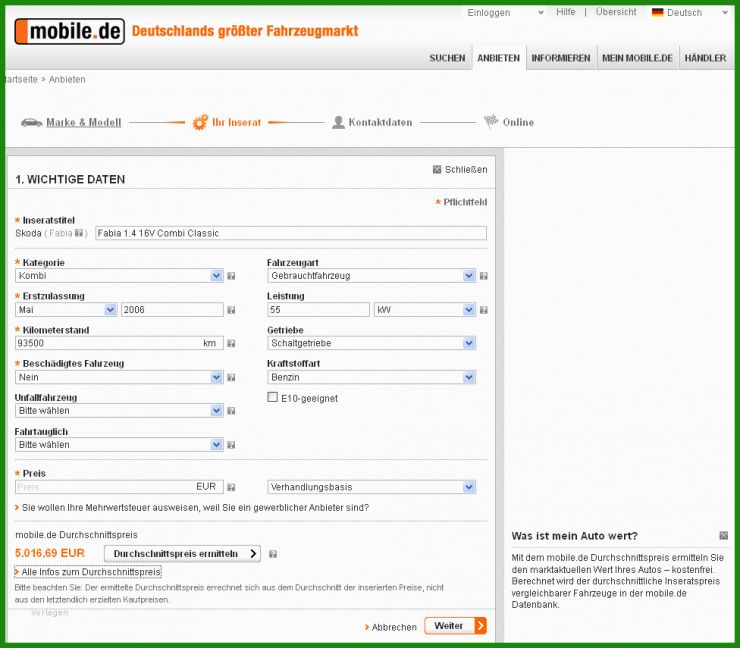740x648 pixels.
Task: Click the mobile.de logo
Action: coord(70,32)
